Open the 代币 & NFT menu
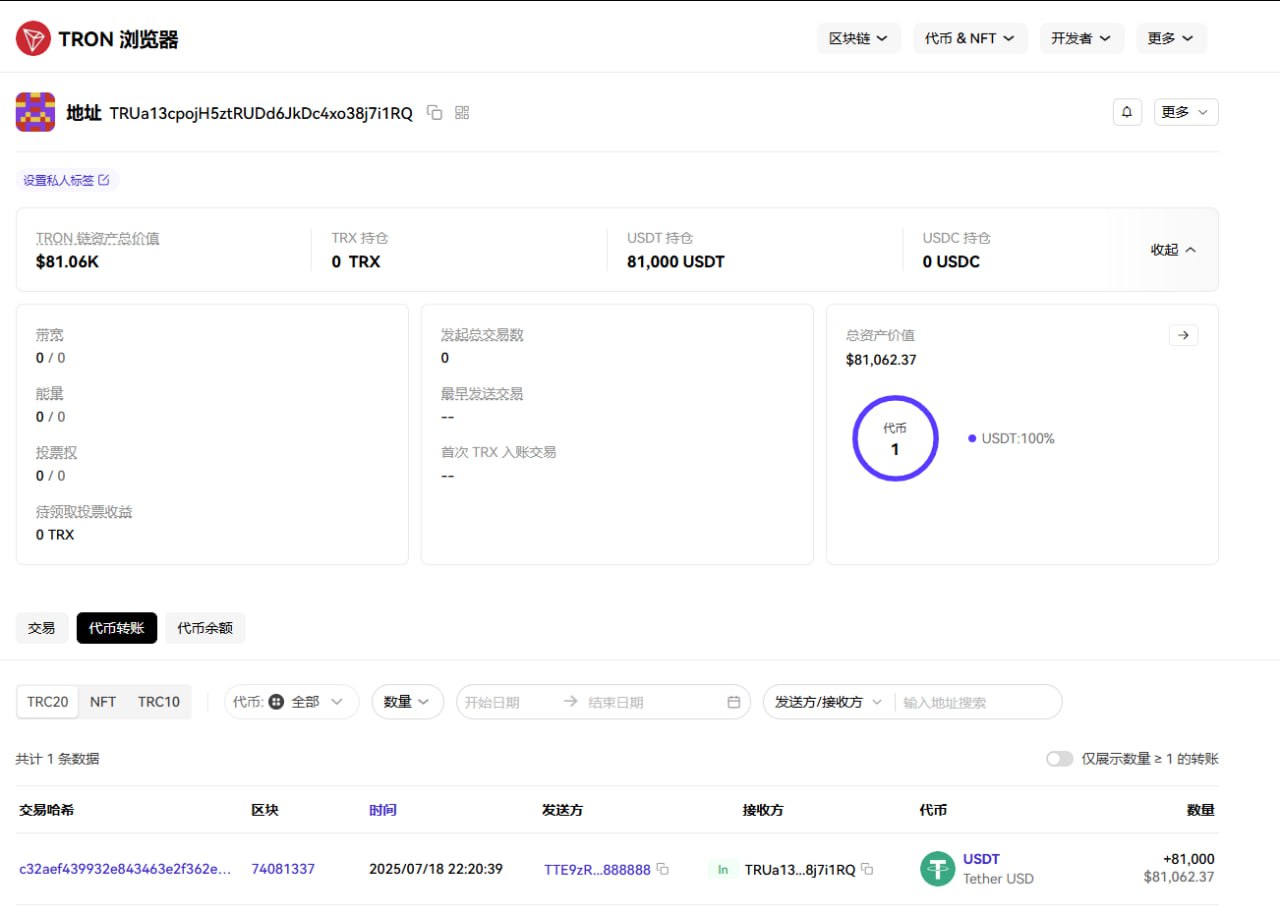1280x916 pixels. coord(969,38)
